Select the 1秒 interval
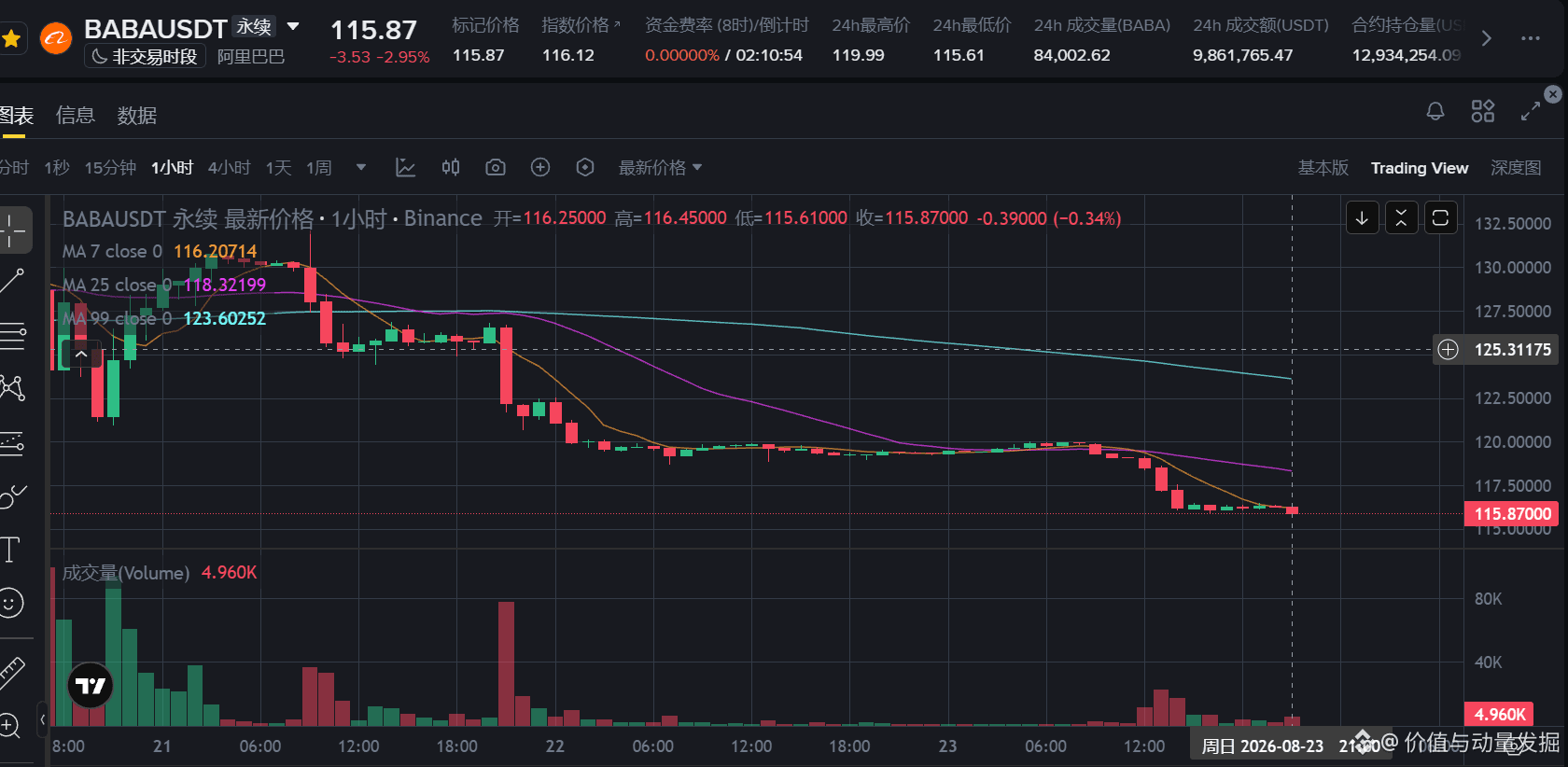This screenshot has height=767, width=1568. 57,168
